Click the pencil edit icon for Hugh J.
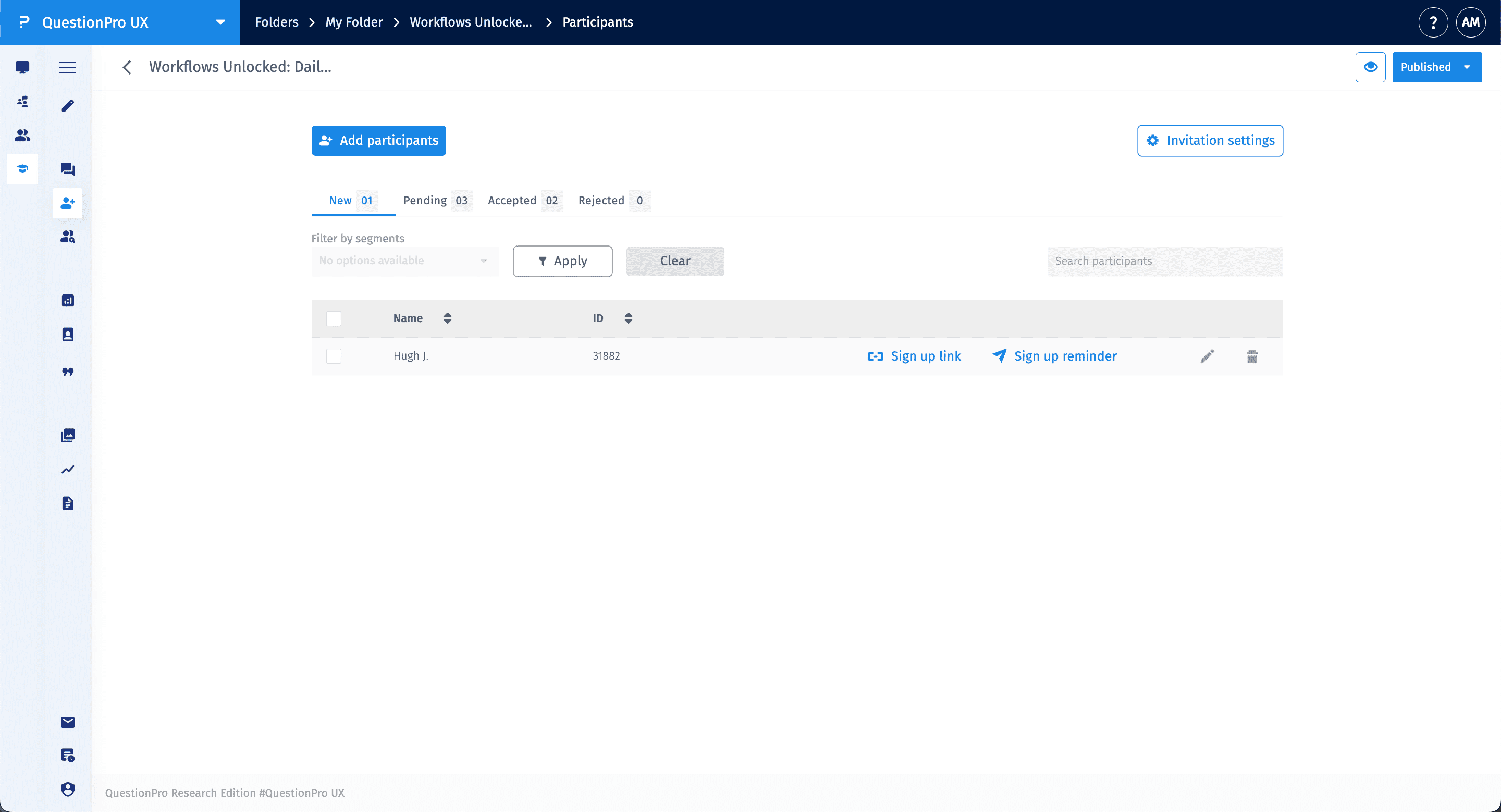Image resolution: width=1501 pixels, height=812 pixels. [x=1207, y=356]
